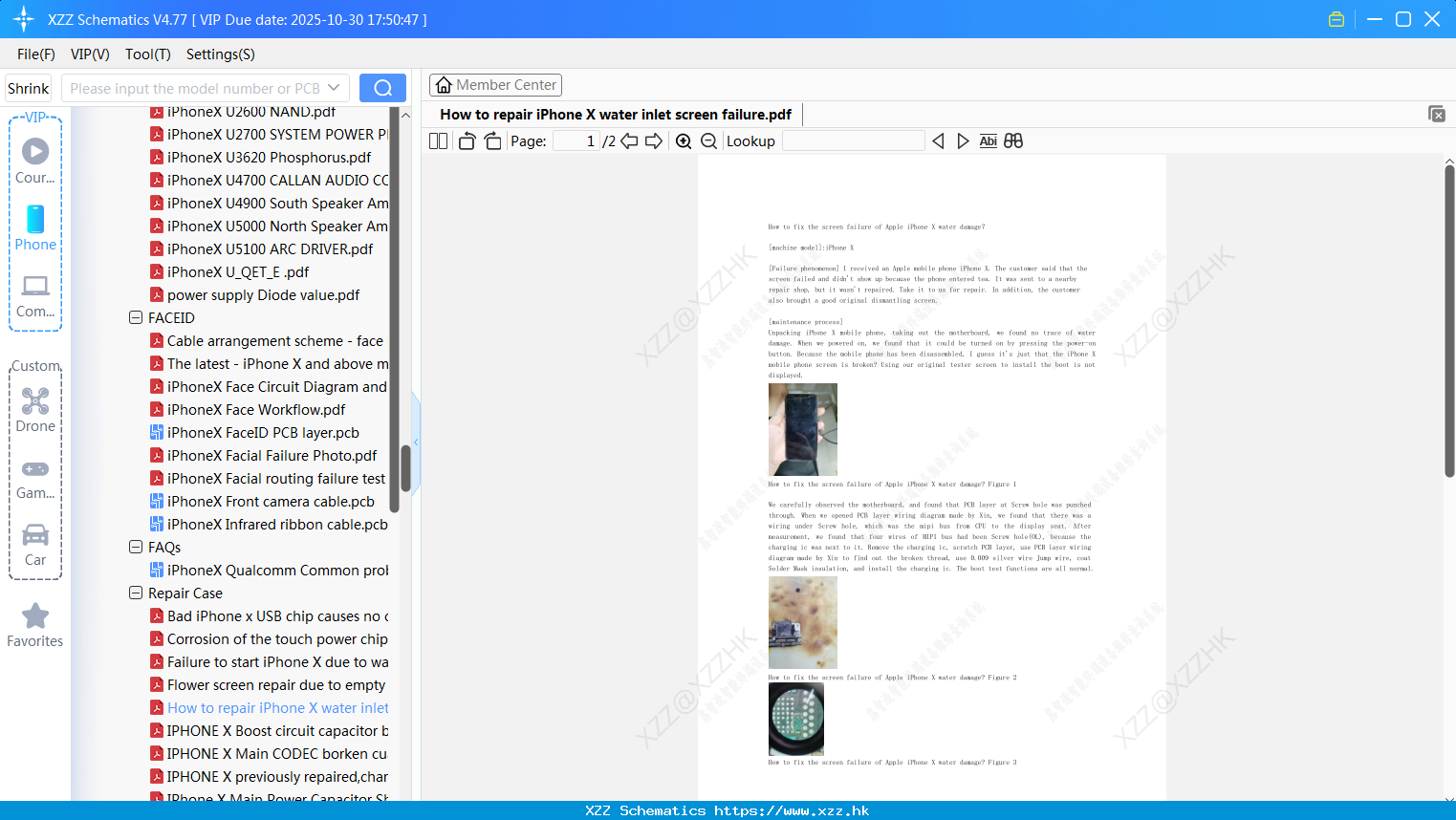
Task: Click Figure 1 phone photo in PDF
Action: [803, 430]
